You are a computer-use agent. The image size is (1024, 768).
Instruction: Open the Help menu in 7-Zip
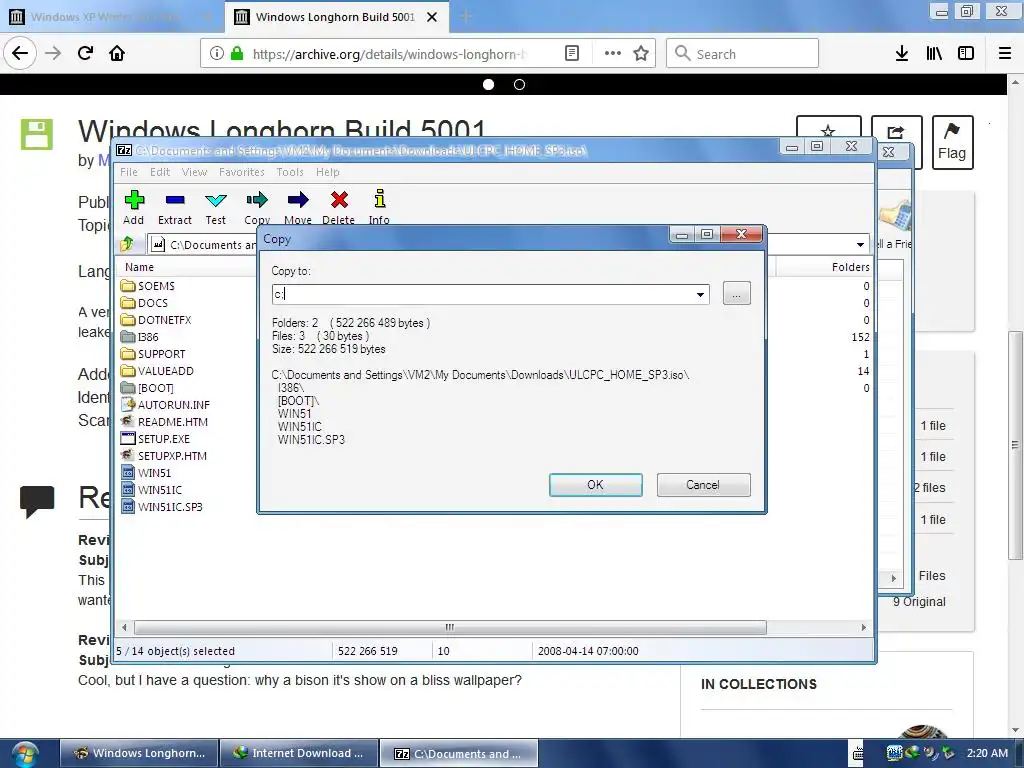tap(328, 172)
